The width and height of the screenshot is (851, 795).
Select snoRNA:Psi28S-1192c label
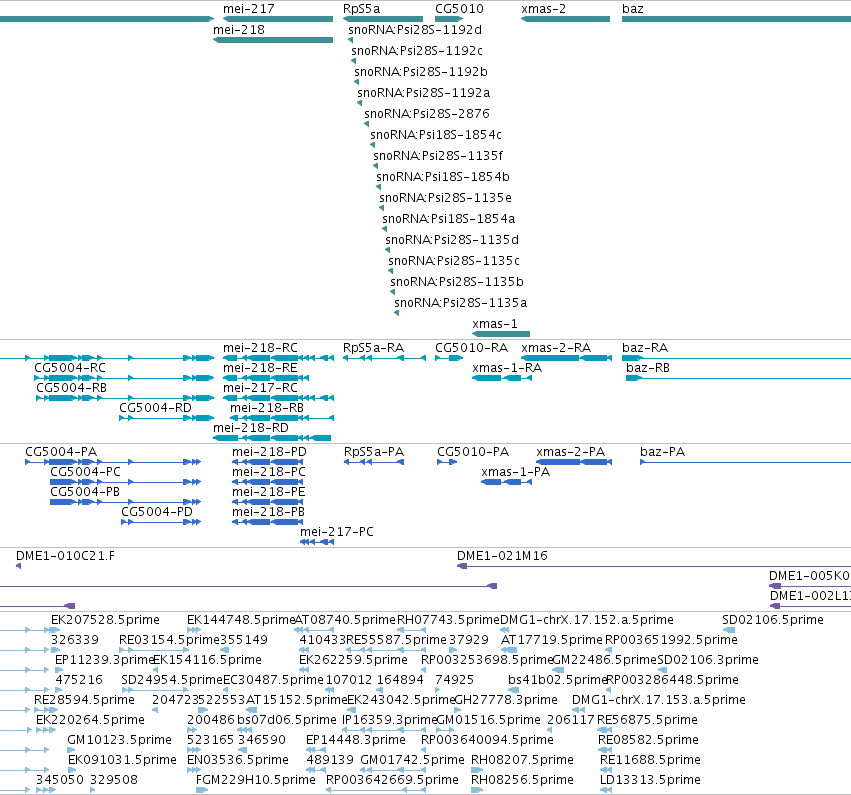pos(417,50)
